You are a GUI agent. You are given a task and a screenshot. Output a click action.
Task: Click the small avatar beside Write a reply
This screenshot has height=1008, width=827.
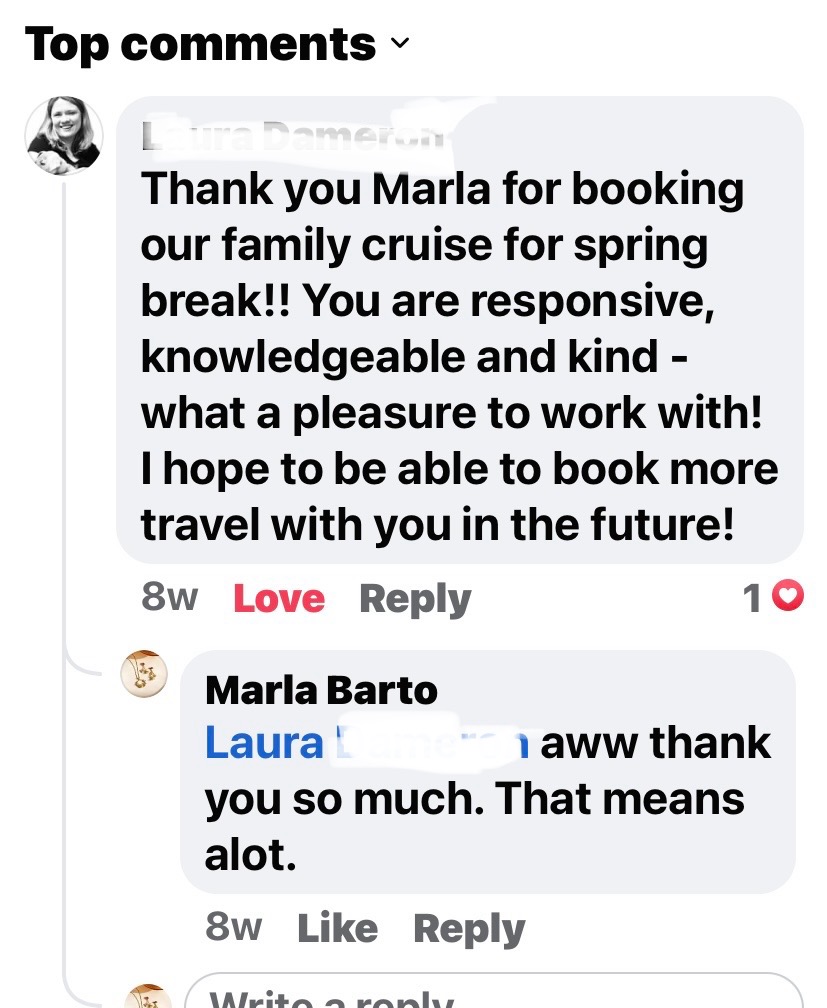click(x=144, y=996)
